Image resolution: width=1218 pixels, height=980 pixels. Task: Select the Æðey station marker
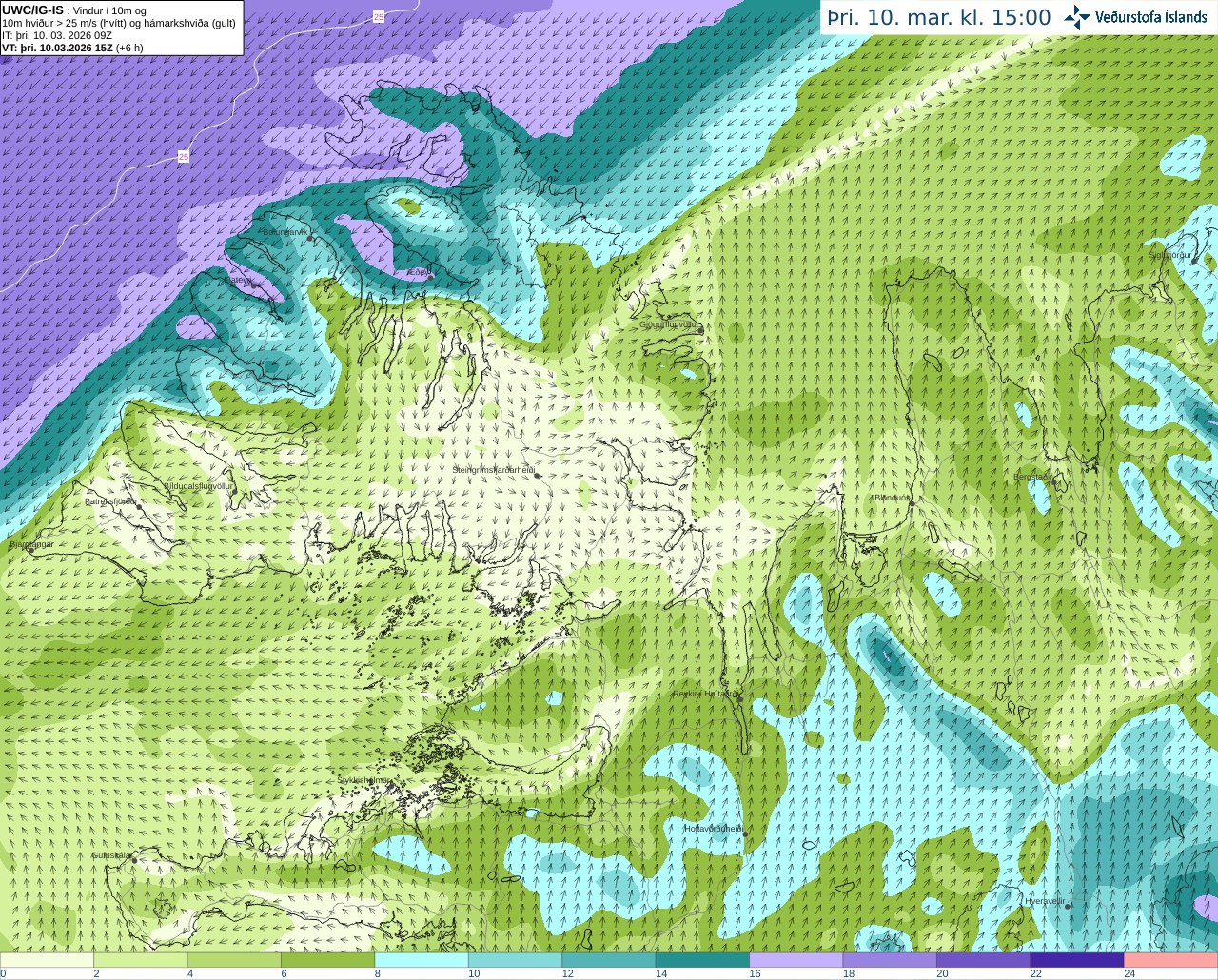[430, 277]
